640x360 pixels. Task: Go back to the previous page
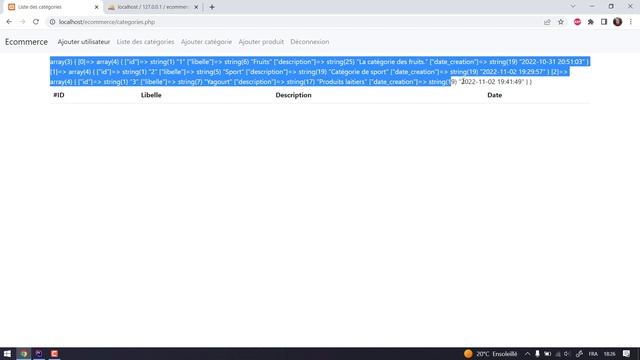pyautogui.click(x=9, y=22)
